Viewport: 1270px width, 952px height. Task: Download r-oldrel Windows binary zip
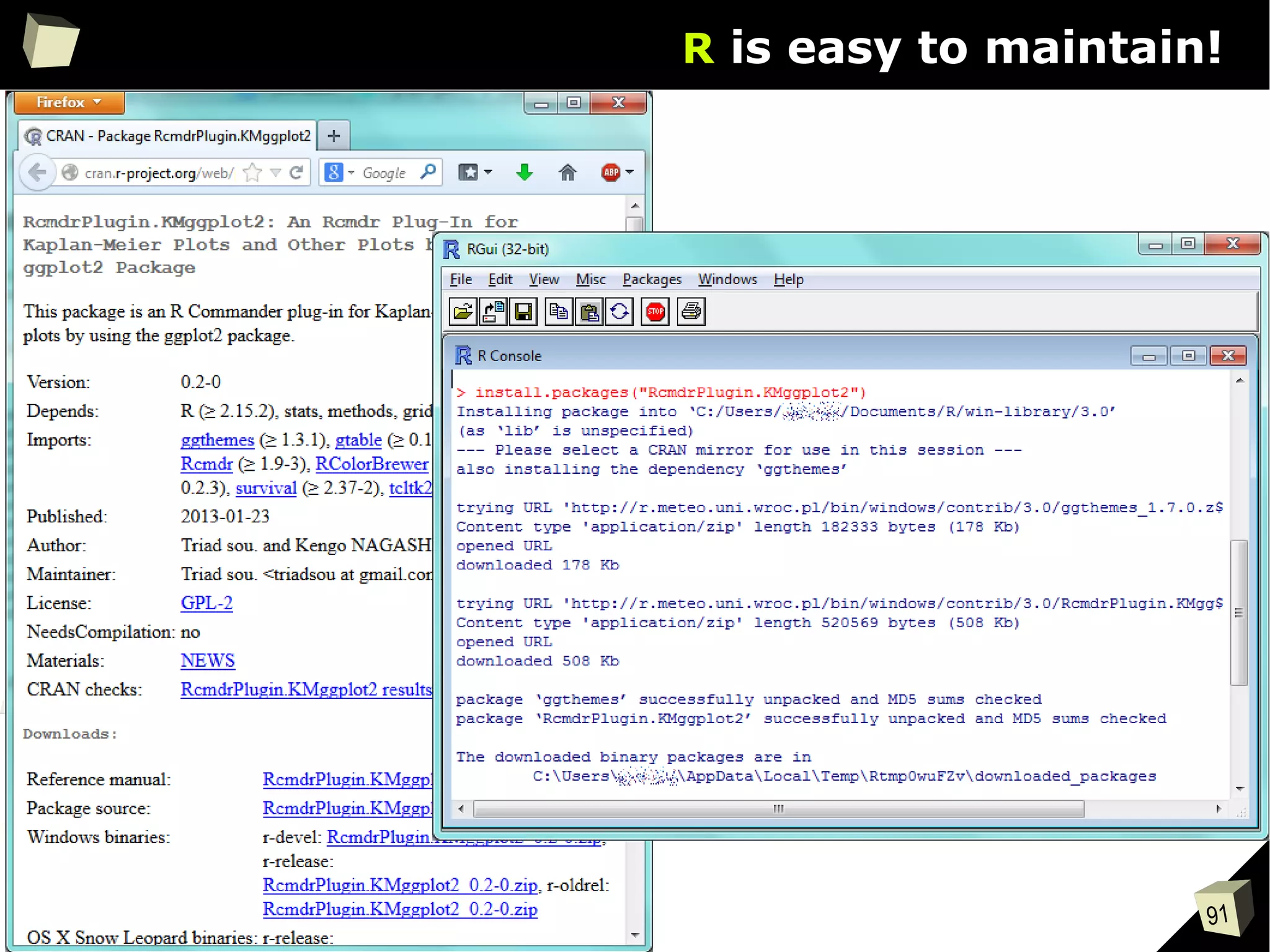[x=400, y=909]
